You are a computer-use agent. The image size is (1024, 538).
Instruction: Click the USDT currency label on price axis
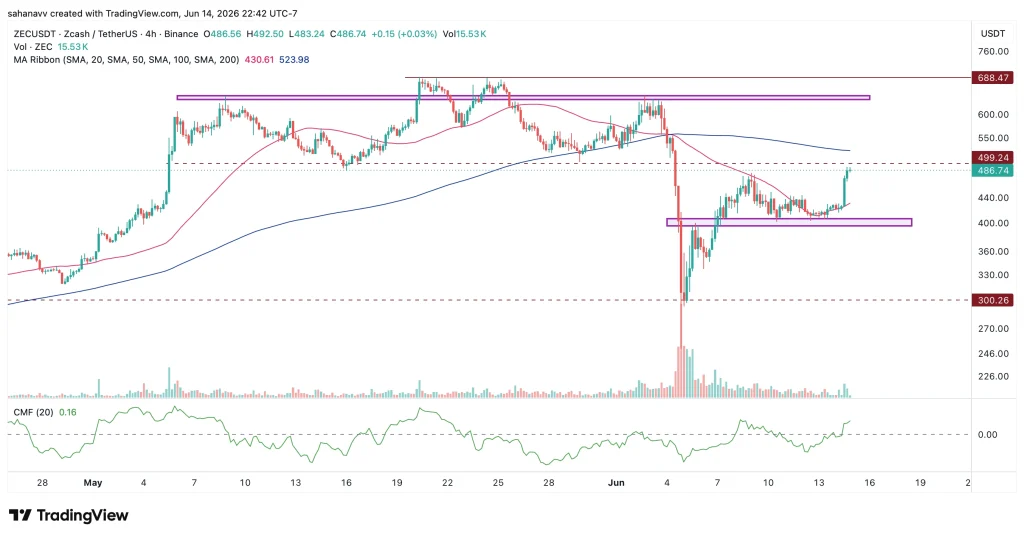tap(993, 33)
